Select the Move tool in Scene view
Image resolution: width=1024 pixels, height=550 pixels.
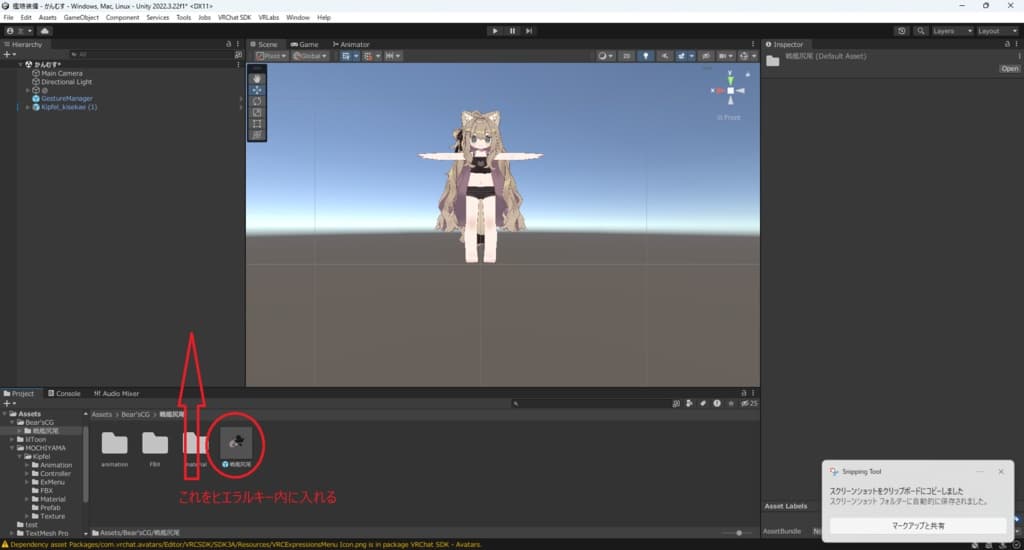[257, 90]
